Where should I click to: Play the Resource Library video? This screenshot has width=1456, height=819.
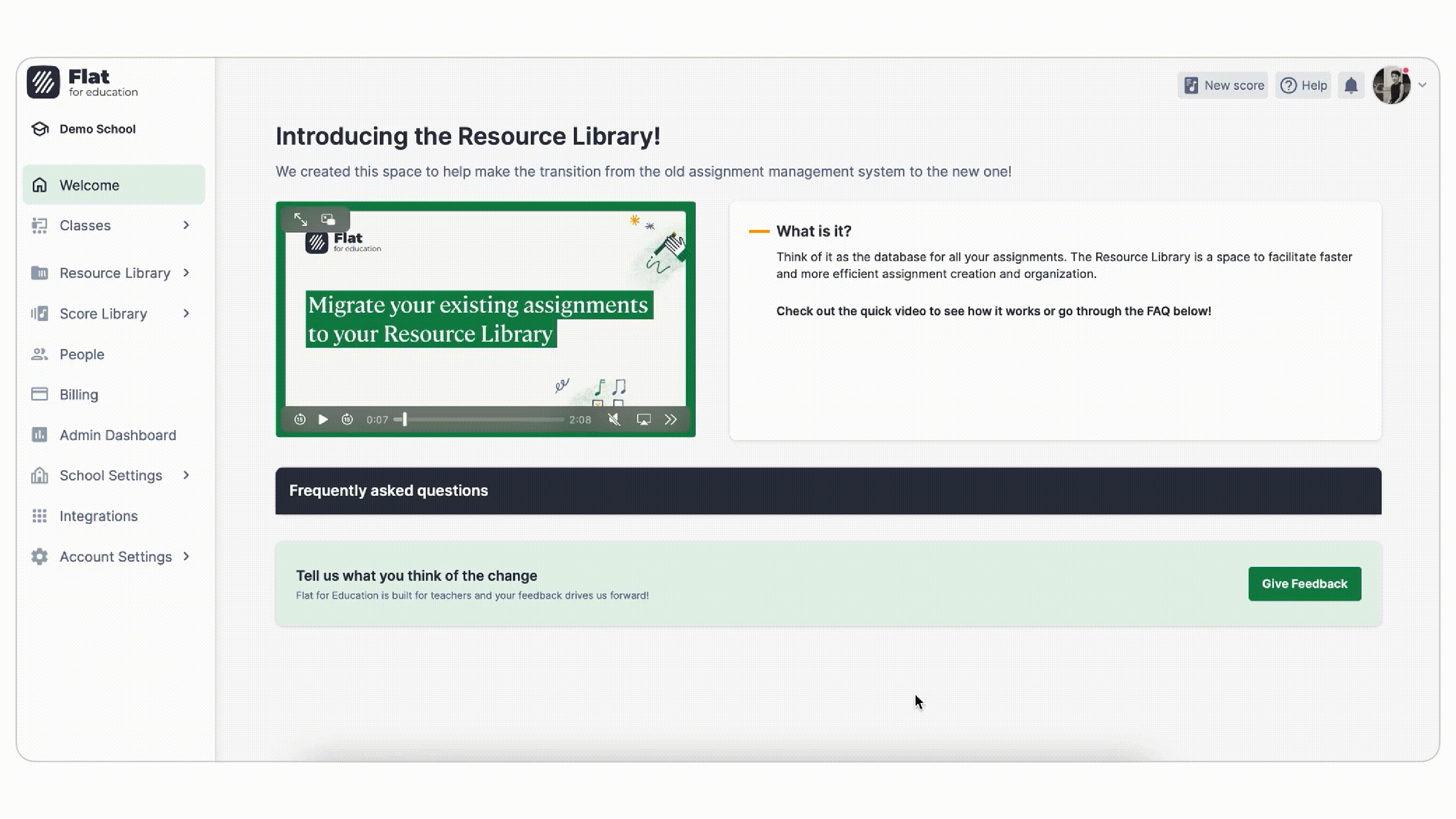coord(323,419)
